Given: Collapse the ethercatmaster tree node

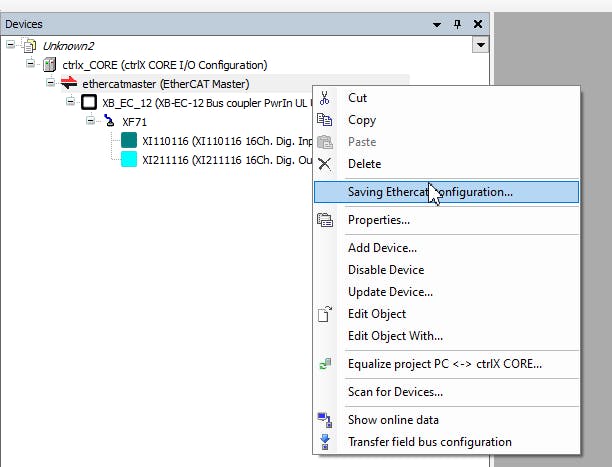Looking at the screenshot, I should point(51,83).
